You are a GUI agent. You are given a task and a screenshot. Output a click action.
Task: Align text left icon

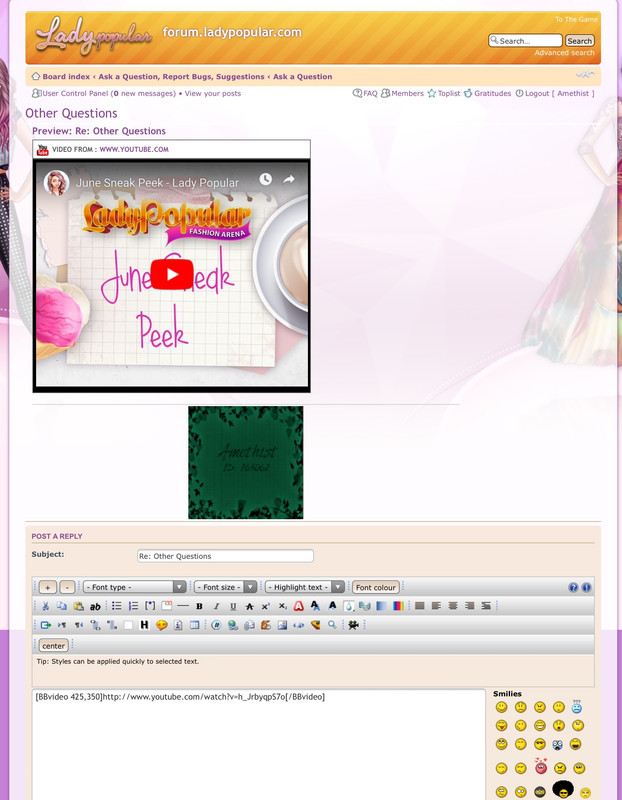pyautogui.click(x=436, y=606)
